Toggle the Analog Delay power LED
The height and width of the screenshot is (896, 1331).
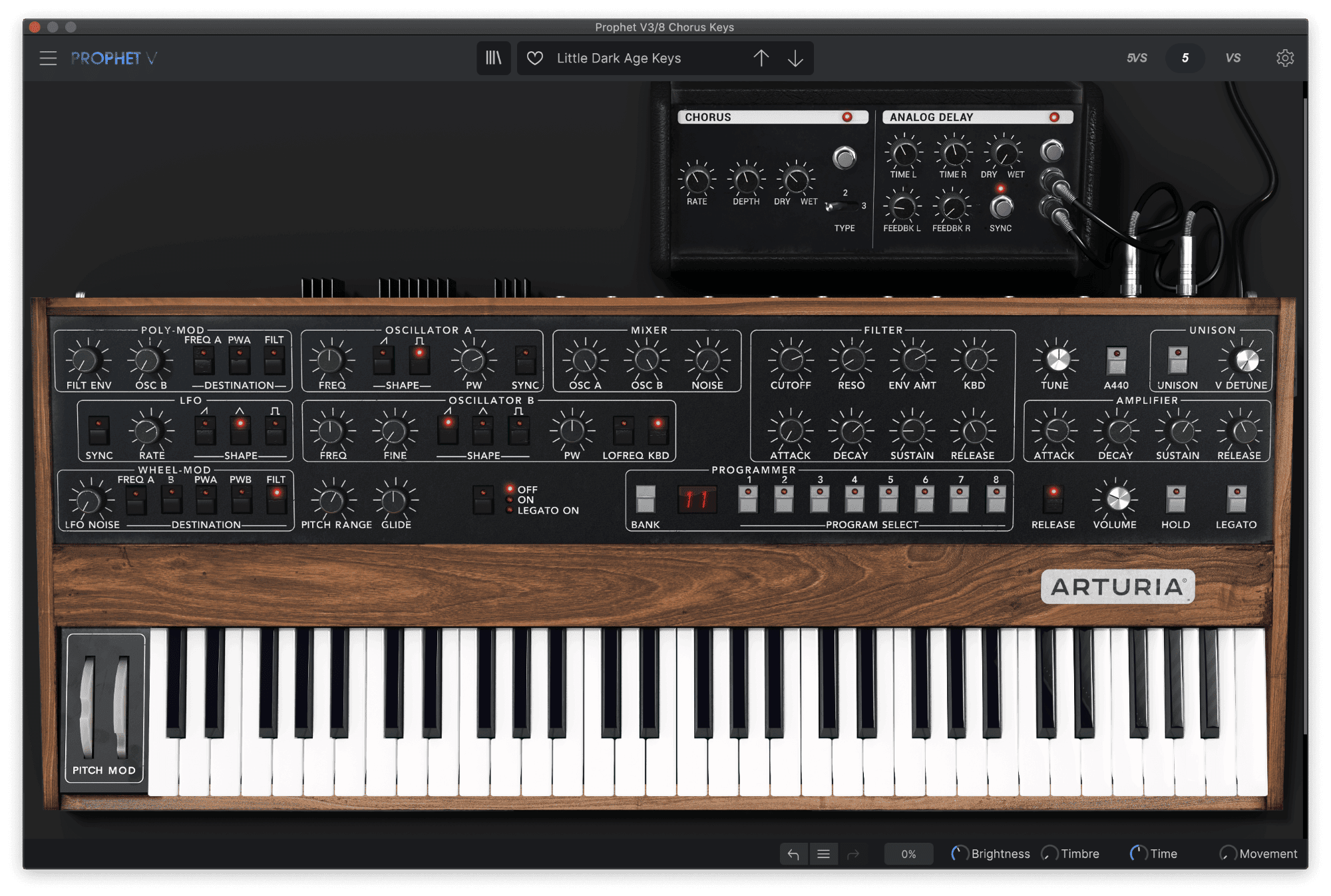[1053, 117]
